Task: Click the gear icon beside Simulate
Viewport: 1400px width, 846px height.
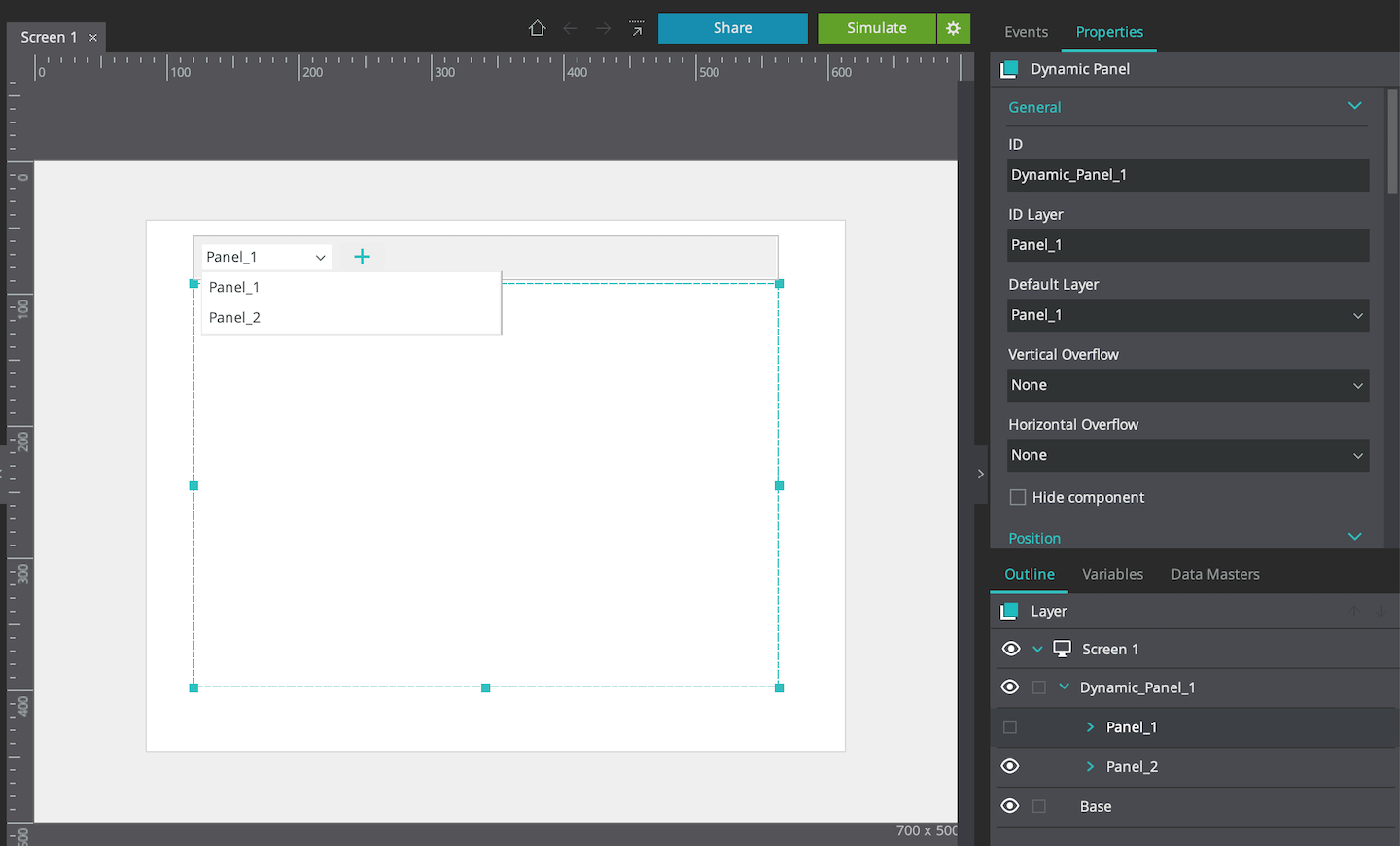Action: pyautogui.click(x=952, y=28)
